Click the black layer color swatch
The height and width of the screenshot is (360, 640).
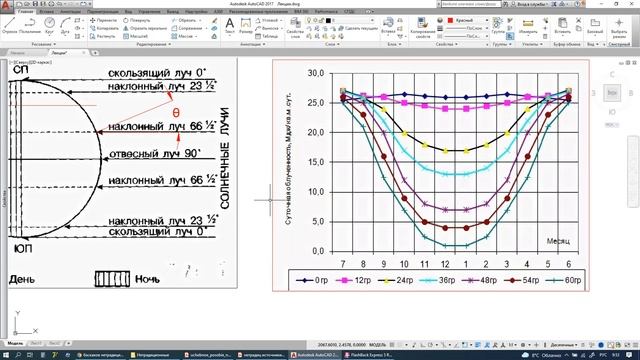[x=328, y=20]
